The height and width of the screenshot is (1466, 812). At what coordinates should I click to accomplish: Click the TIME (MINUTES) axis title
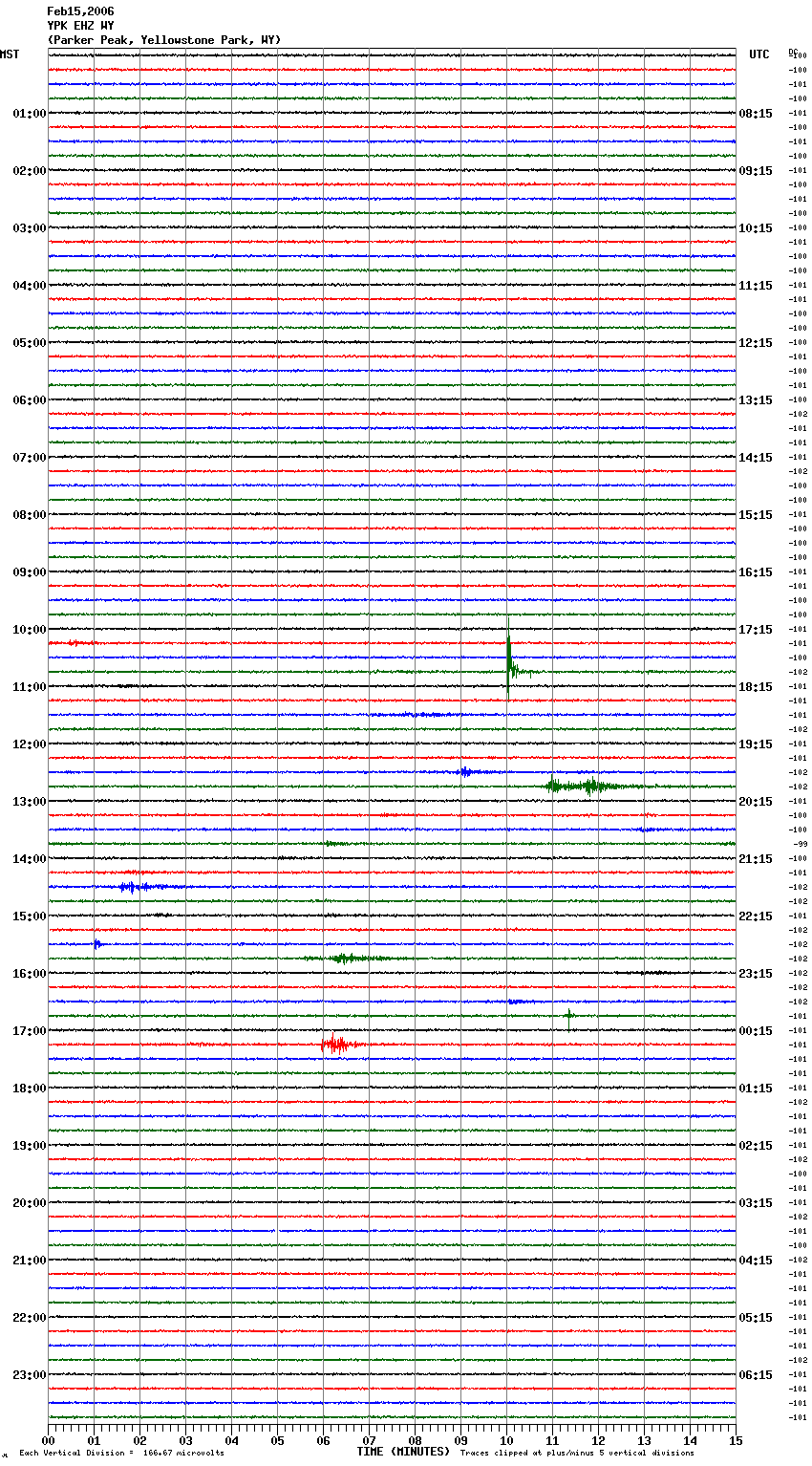click(403, 1452)
